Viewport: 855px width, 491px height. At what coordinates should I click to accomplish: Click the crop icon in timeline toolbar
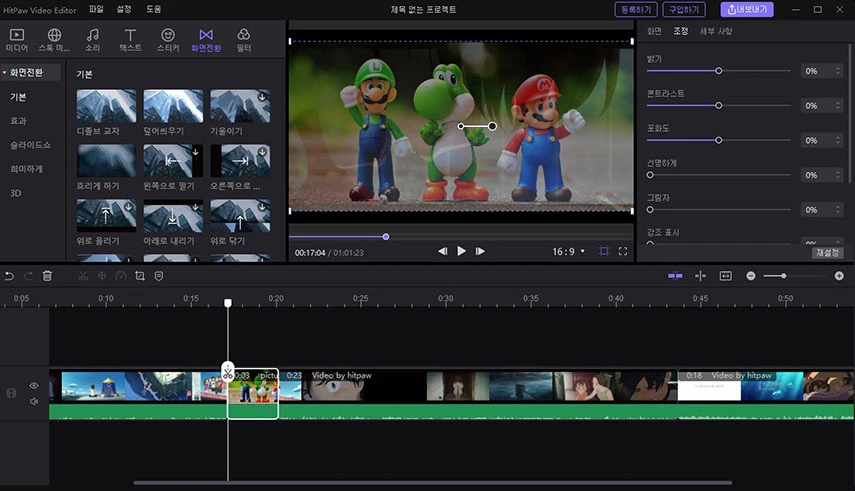(140, 276)
